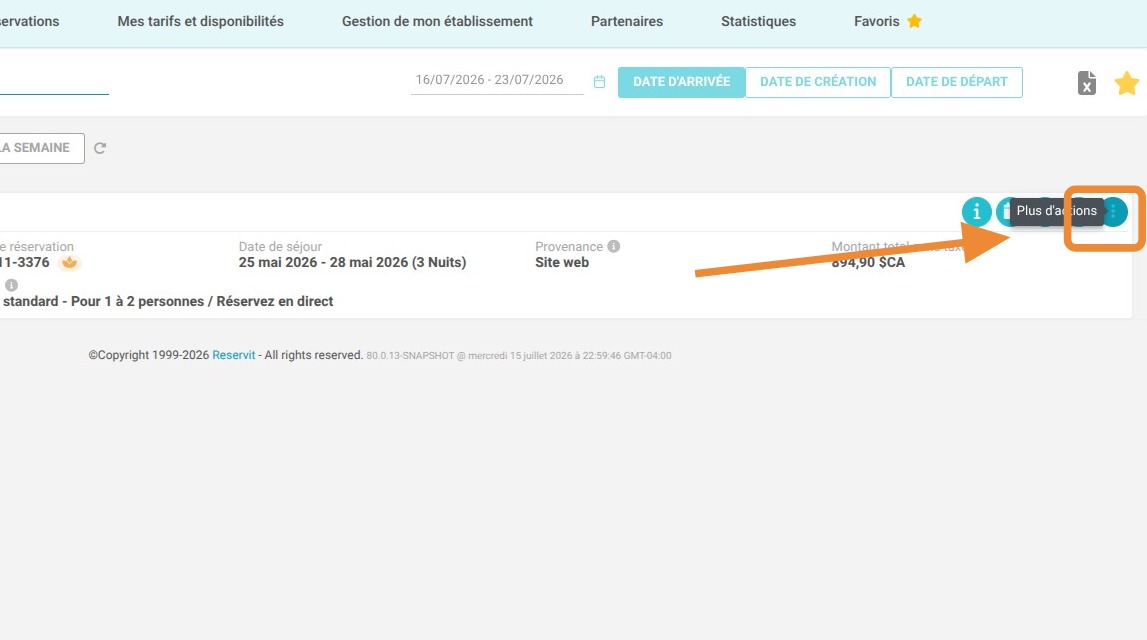Viewport: 1147px width, 640px height.
Task: Click the room text Pour 1 à 2 personnes
Action: tap(138, 301)
